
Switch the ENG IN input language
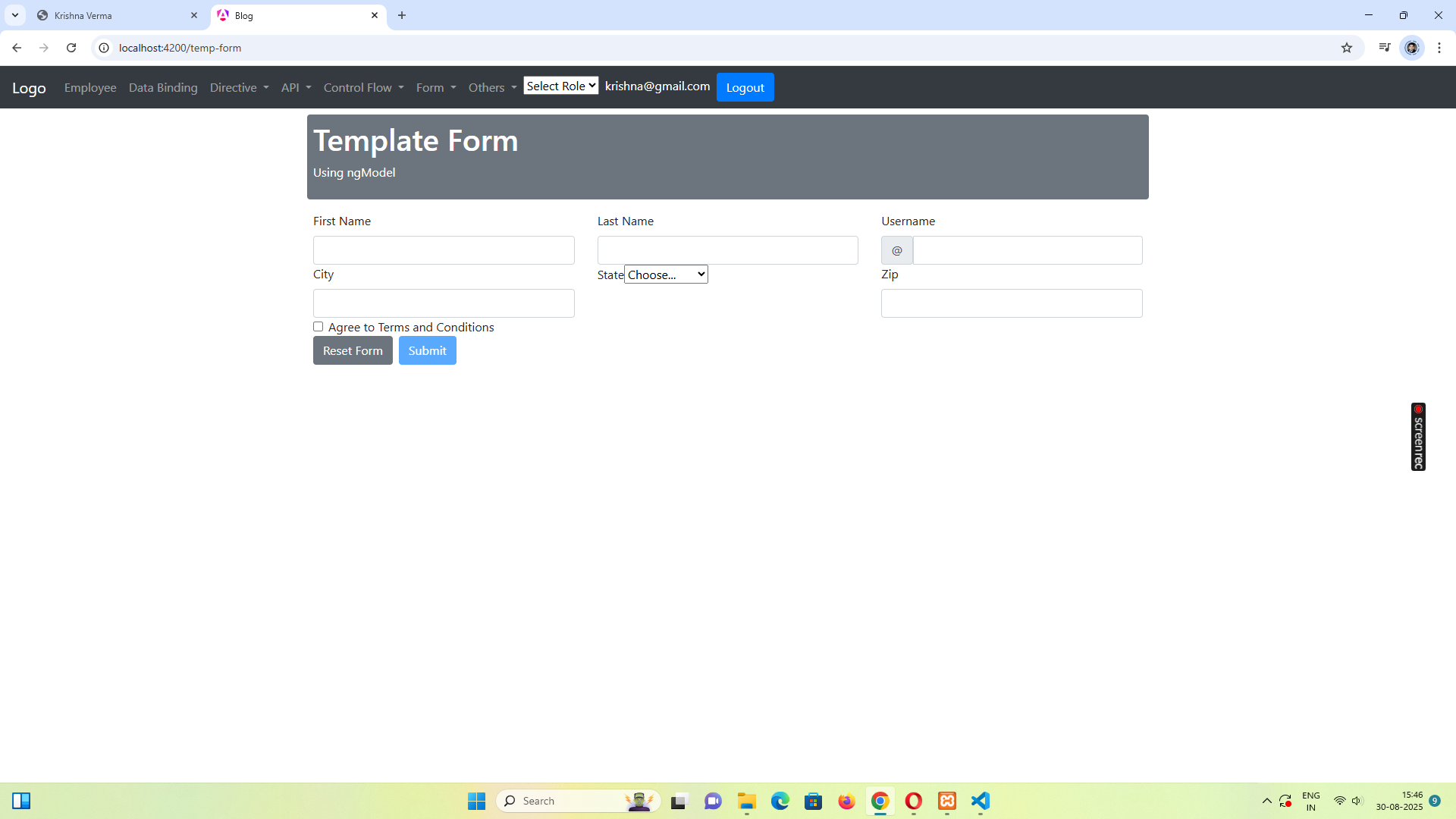[x=1311, y=801]
